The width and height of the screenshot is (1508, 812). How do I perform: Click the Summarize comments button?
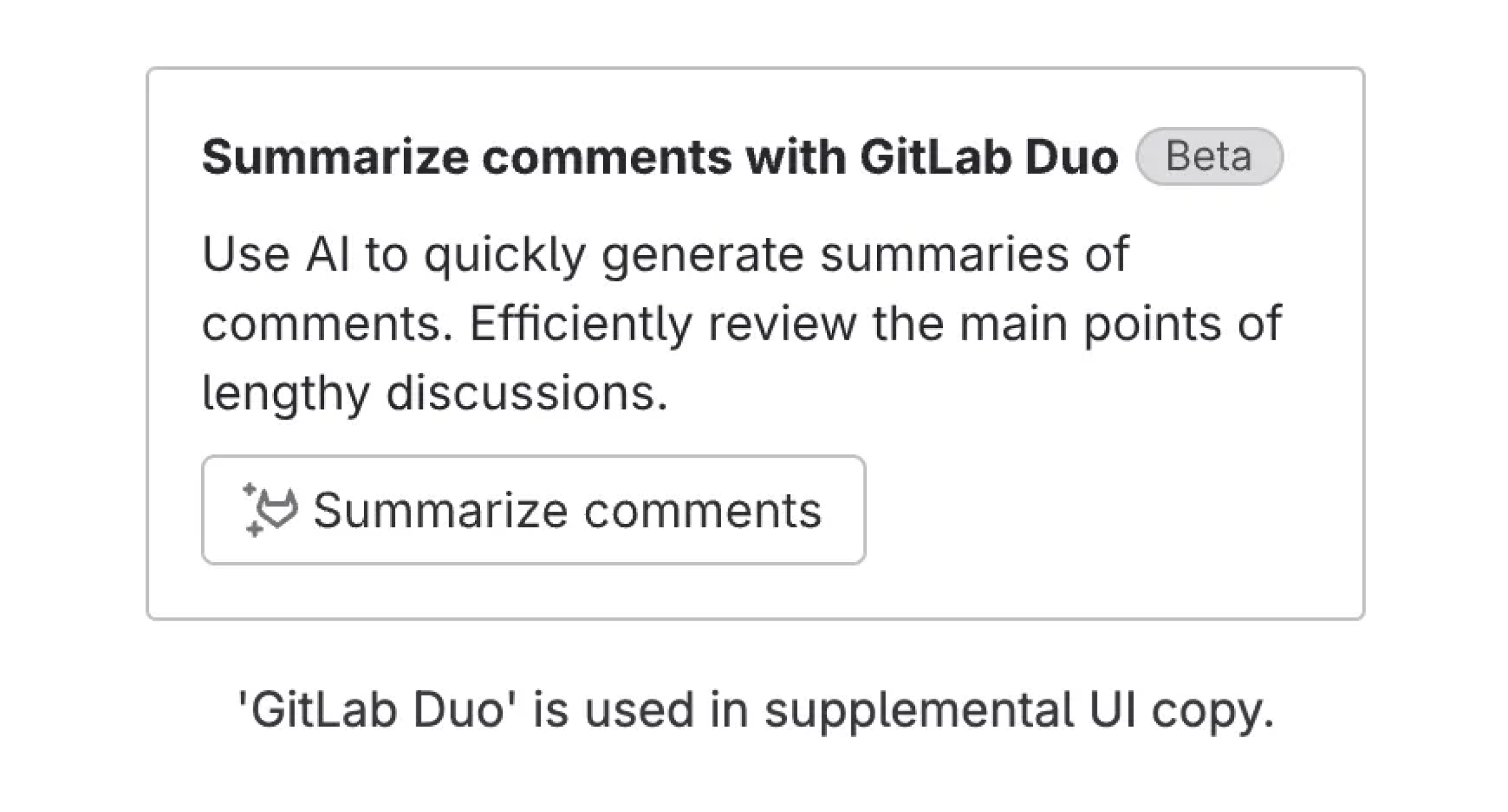pos(533,510)
